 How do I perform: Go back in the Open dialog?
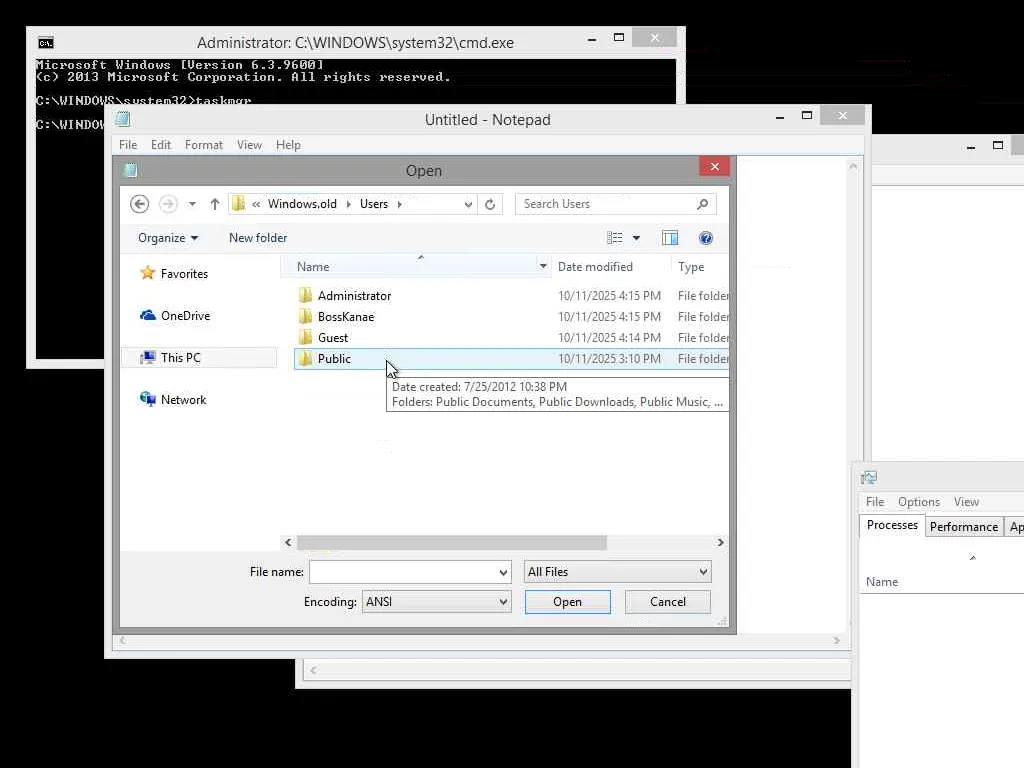point(139,204)
